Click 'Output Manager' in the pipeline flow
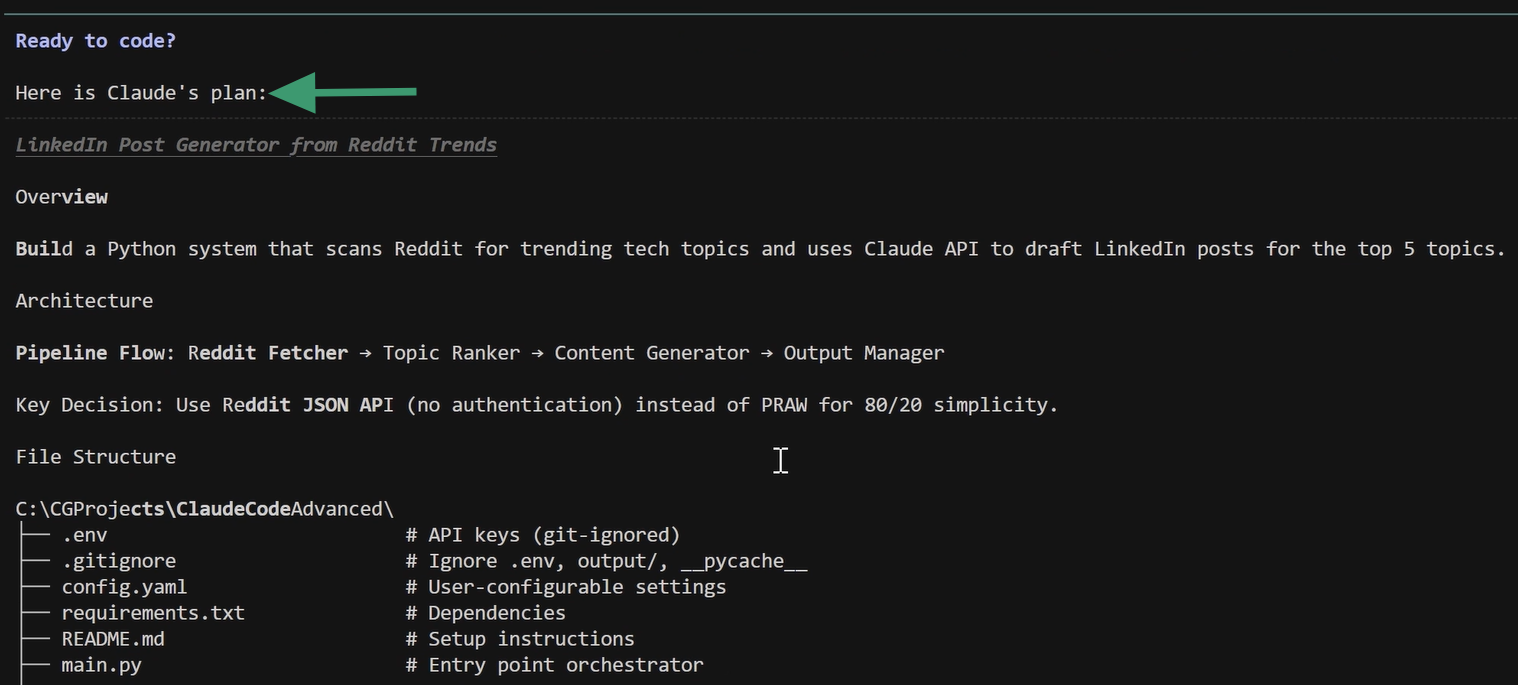 (x=863, y=353)
